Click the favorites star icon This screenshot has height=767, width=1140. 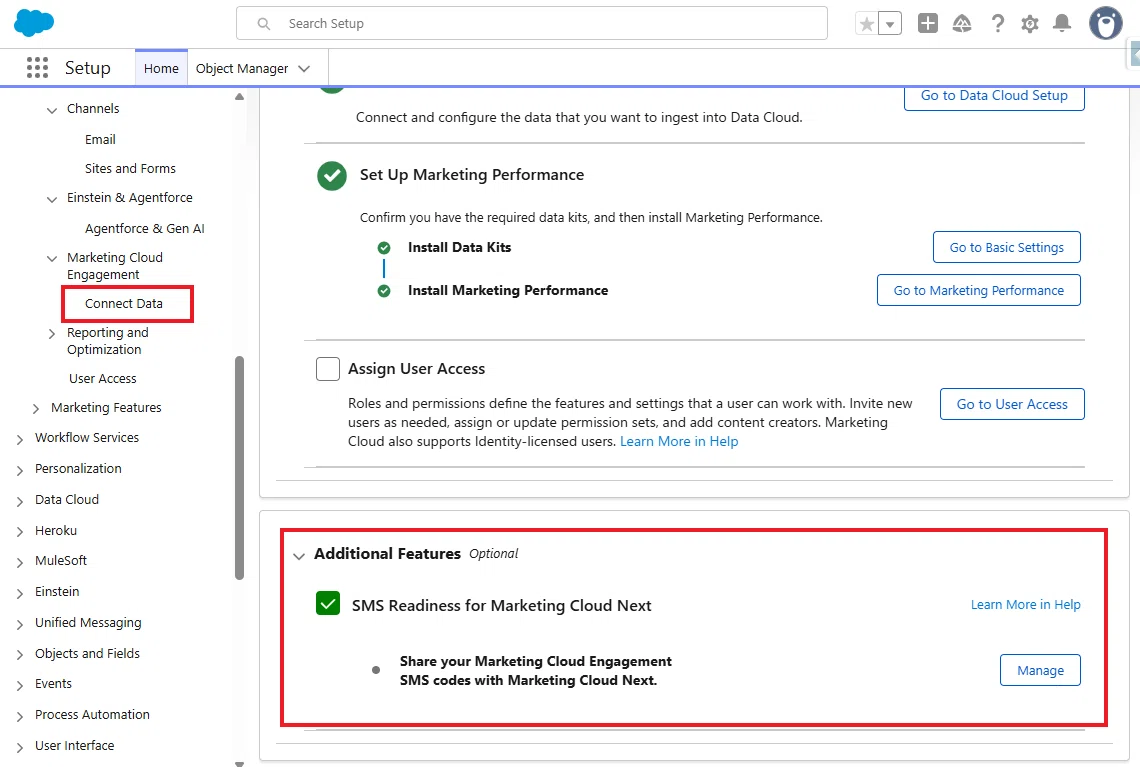pyautogui.click(x=866, y=24)
